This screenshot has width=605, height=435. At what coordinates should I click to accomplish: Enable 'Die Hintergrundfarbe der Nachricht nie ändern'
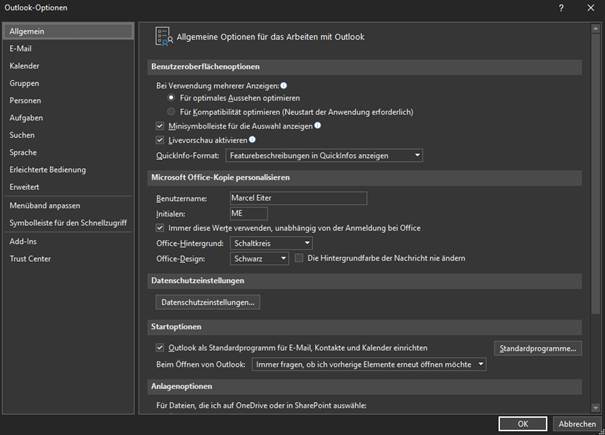click(299, 258)
